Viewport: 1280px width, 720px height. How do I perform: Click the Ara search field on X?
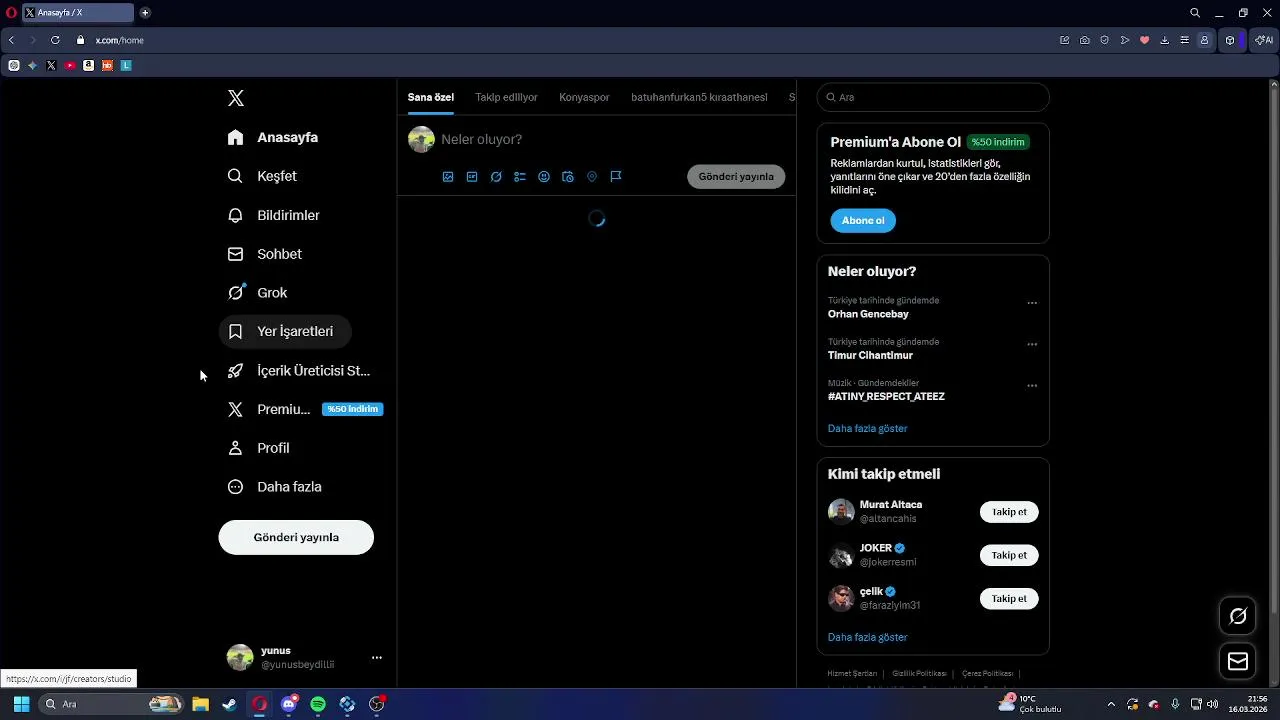click(933, 97)
